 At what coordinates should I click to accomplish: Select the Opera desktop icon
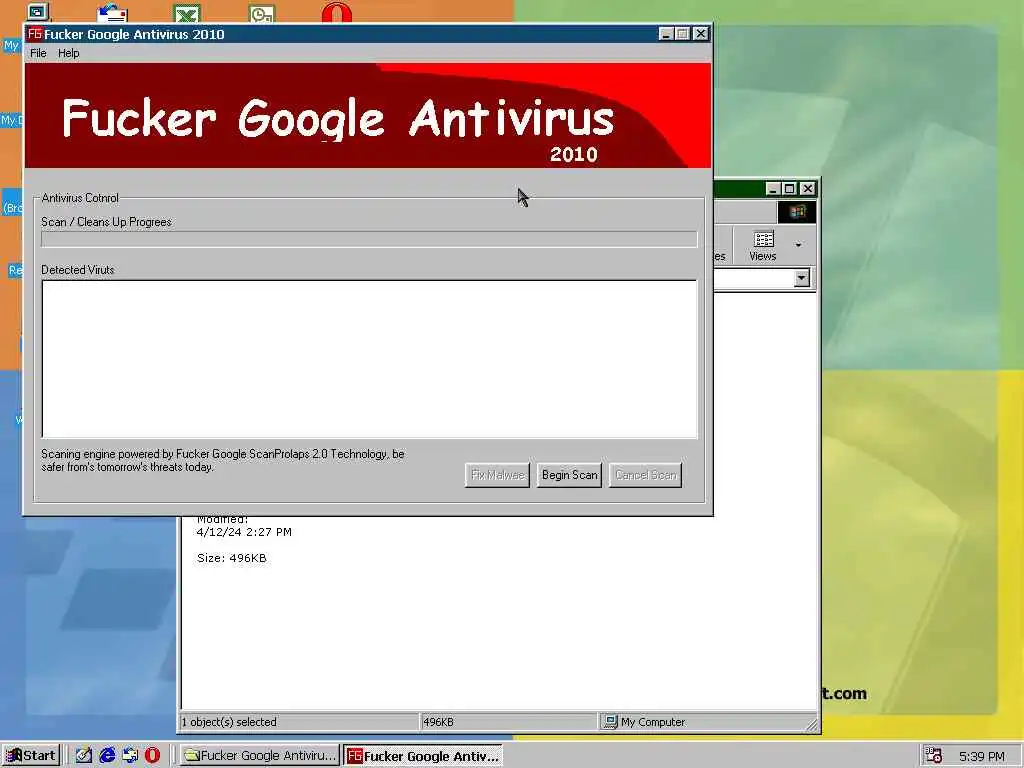pyautogui.click(x=337, y=12)
